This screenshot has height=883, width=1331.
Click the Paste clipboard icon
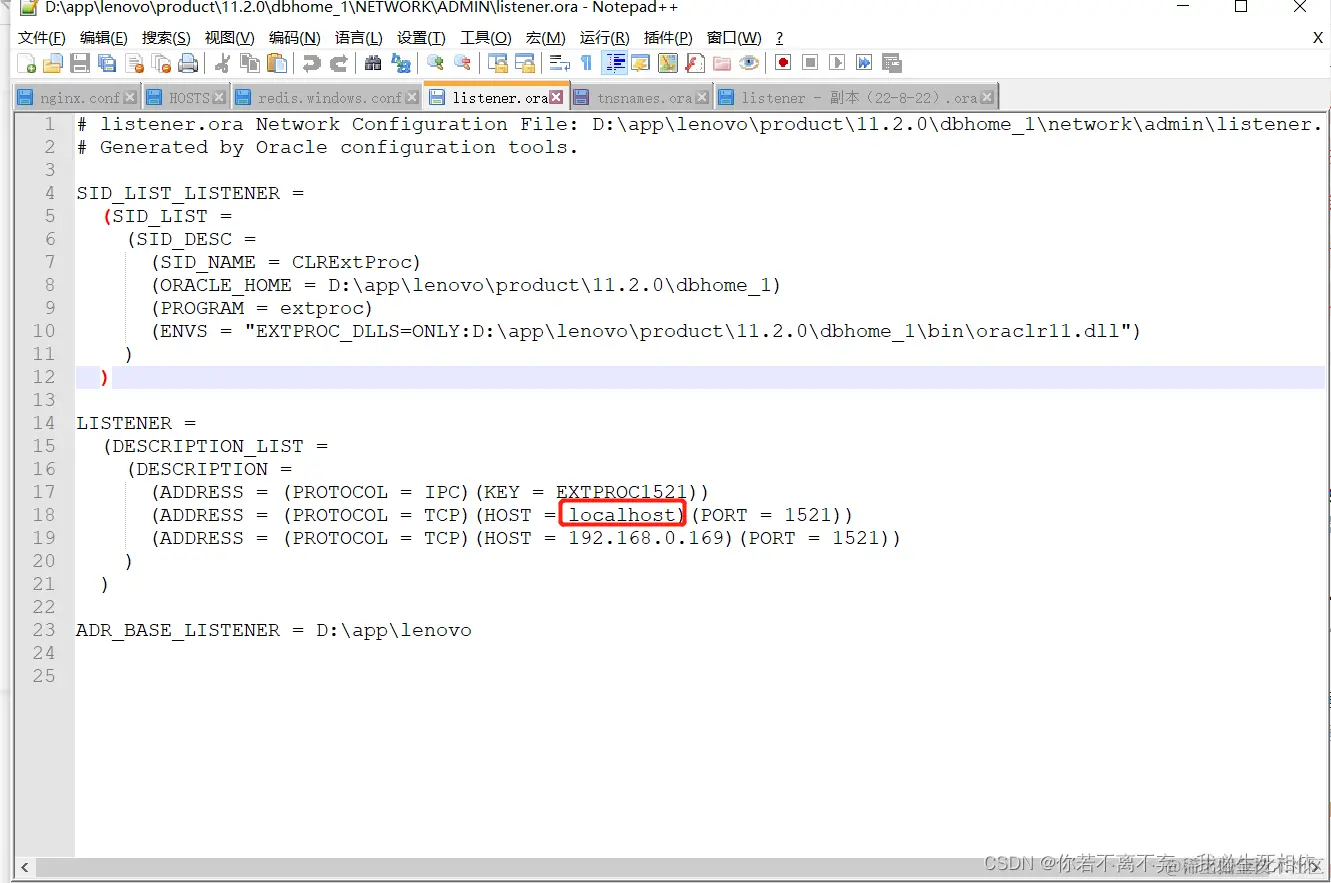(x=277, y=63)
